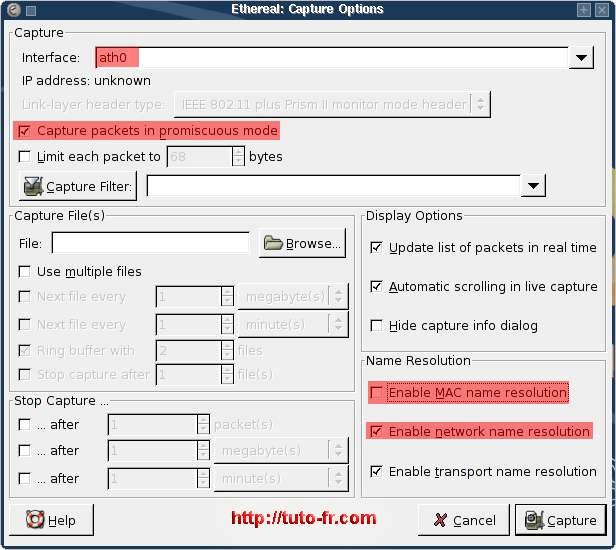Viewport: 616px width, 550px height.
Task: Open stop after minute(s) unit dropdown
Action: 281,478
